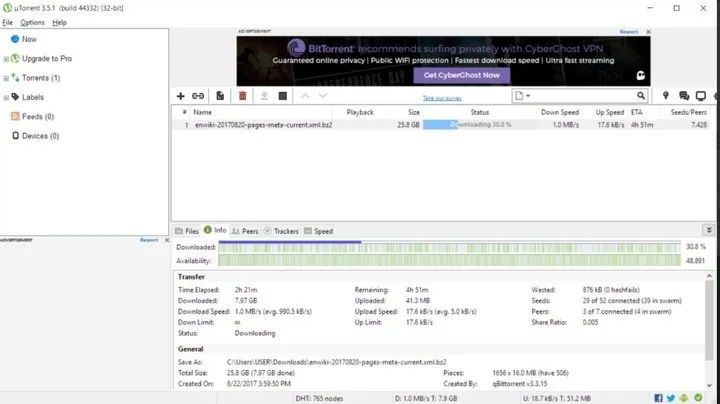Click the upload rate 'U: 18.7 kB/s' status

(557, 398)
